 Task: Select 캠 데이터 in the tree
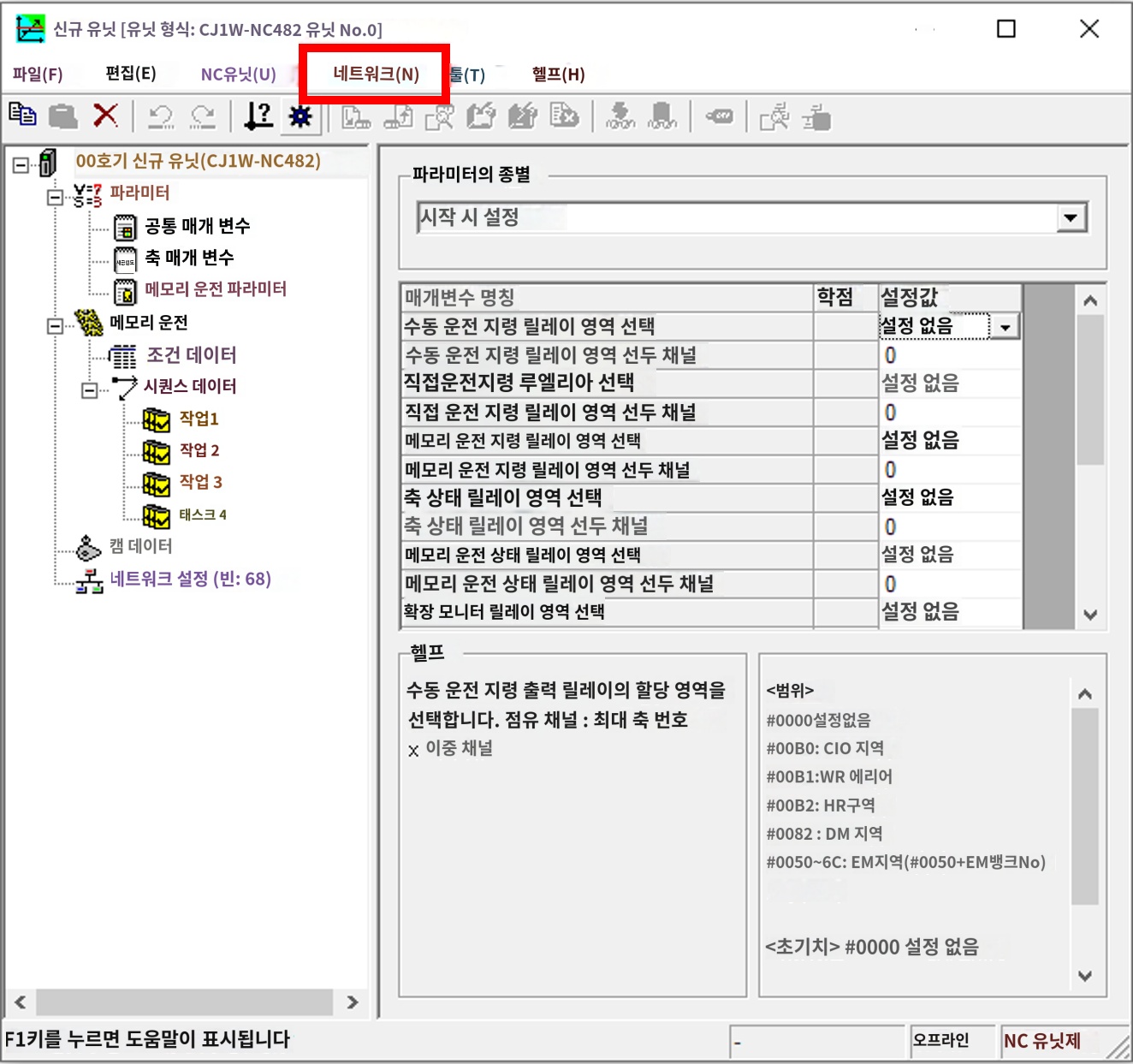pyautogui.click(x=141, y=546)
